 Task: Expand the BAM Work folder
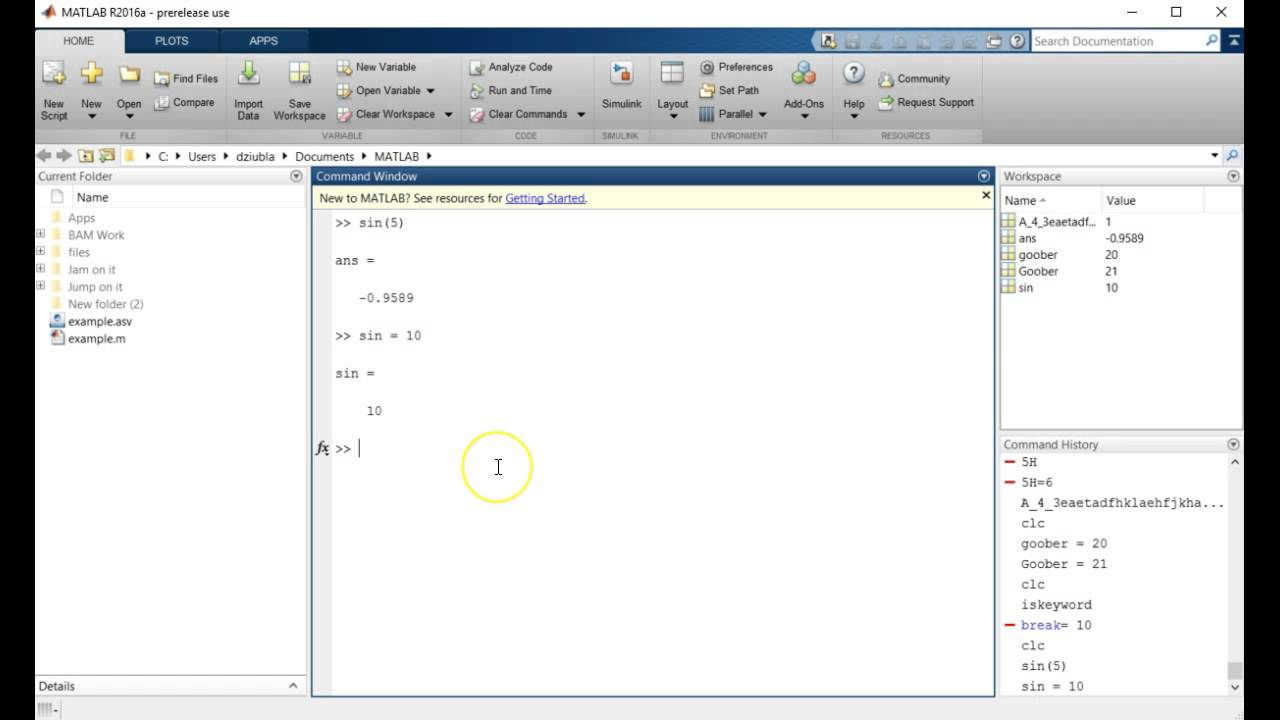tap(41, 235)
